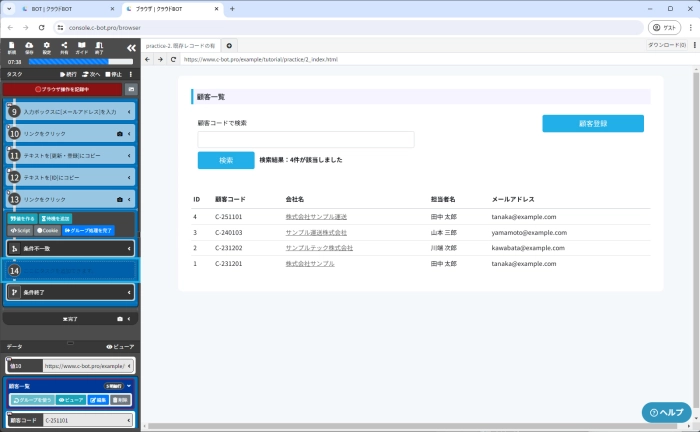
Task: Expand step 9 入力ボックス arrow
Action: 131,111
